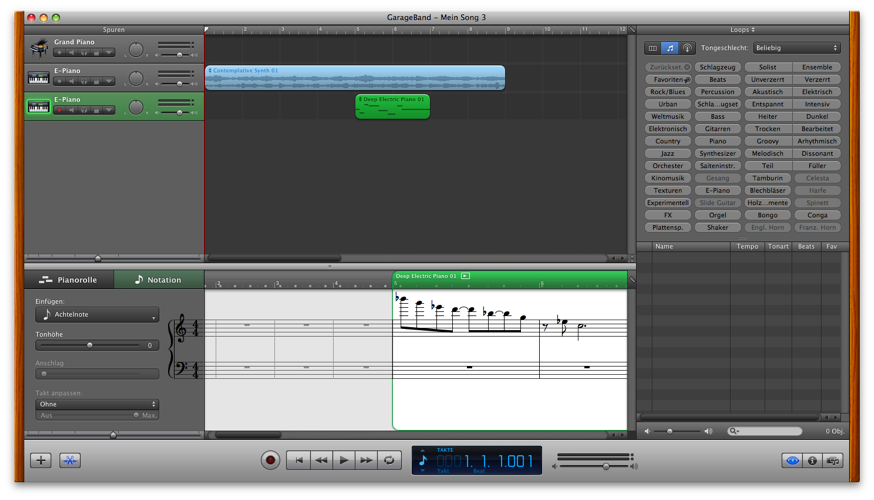This screenshot has height=500, width=874.
Task: Switch to the Notation tab
Action: [159, 280]
